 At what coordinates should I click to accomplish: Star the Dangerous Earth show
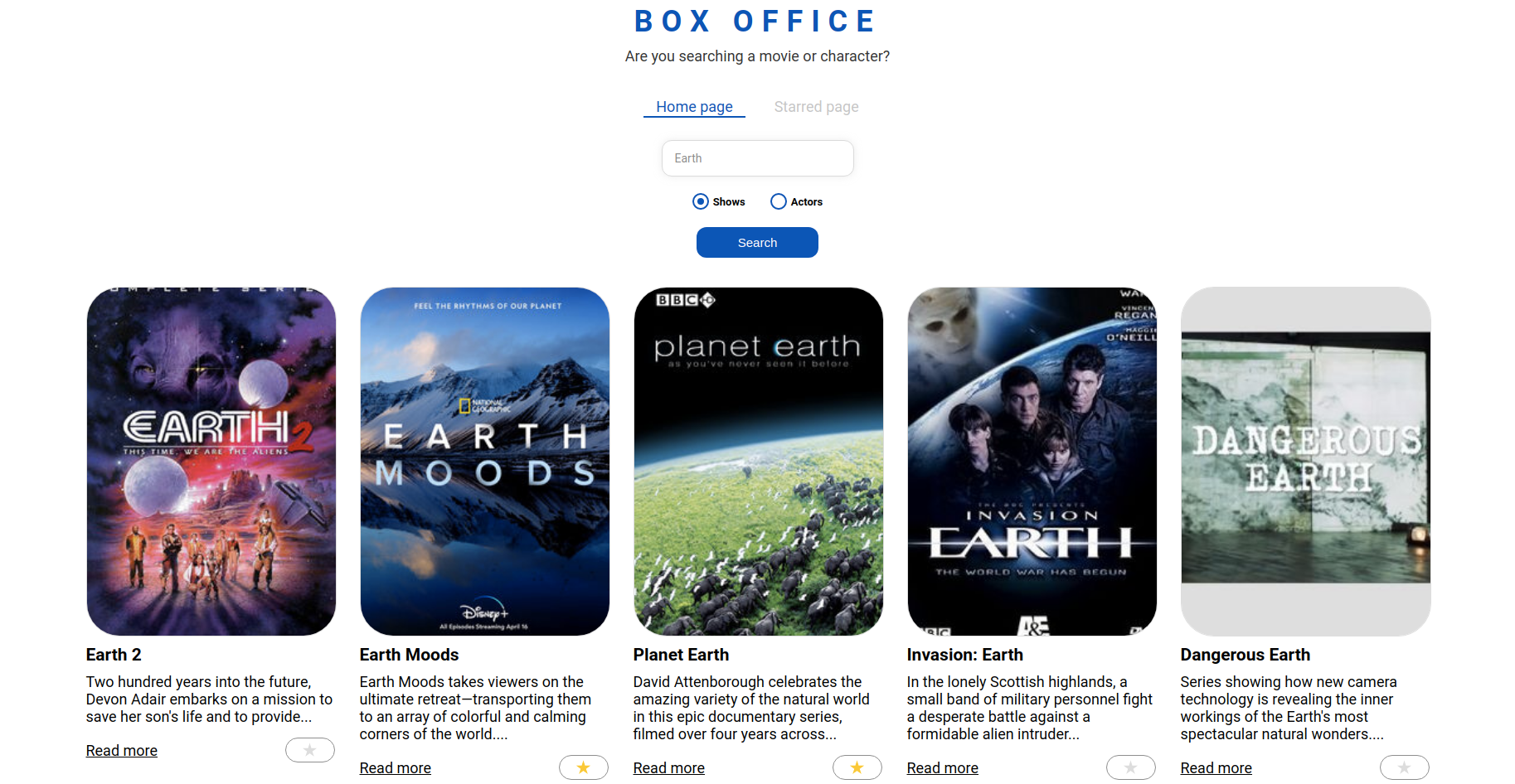click(1405, 767)
